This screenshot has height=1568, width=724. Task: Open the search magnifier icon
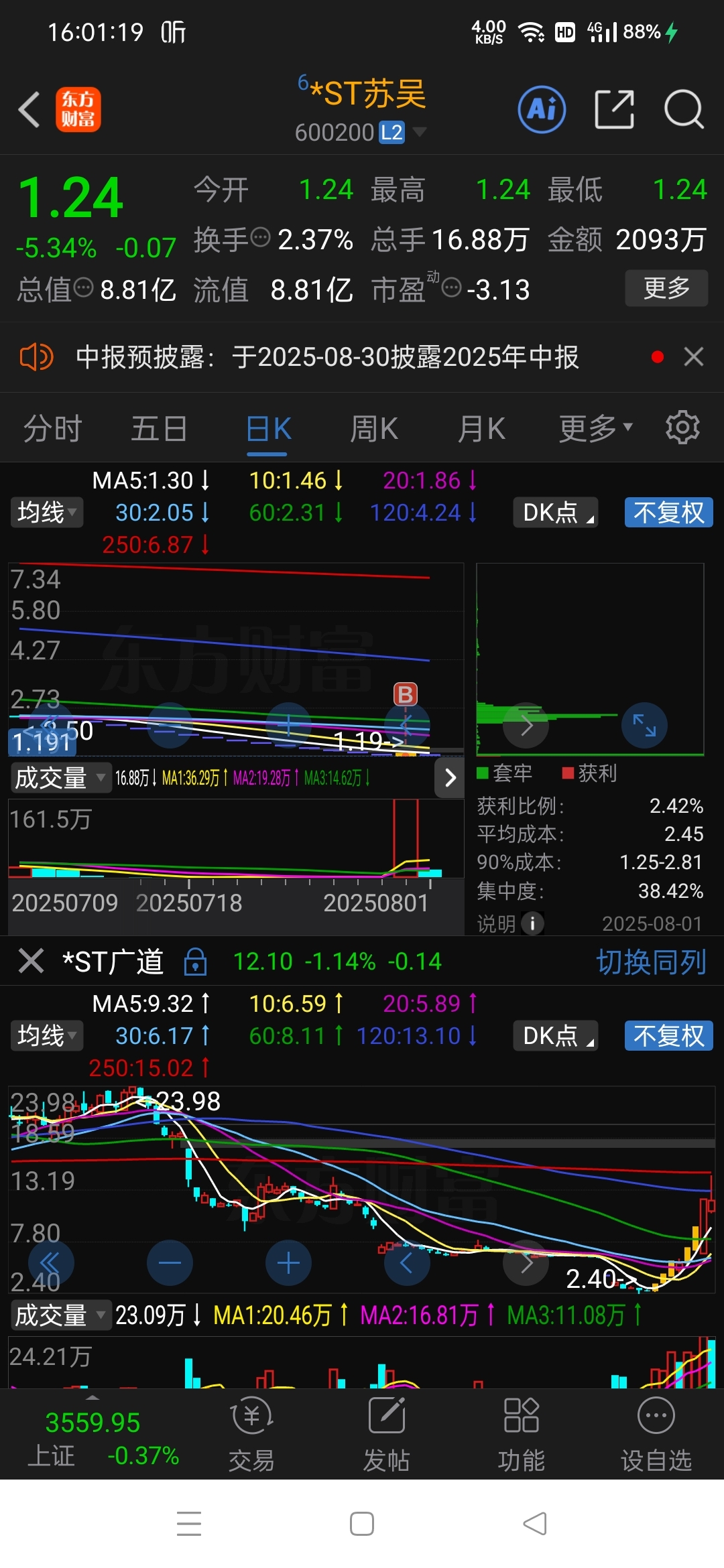(684, 109)
